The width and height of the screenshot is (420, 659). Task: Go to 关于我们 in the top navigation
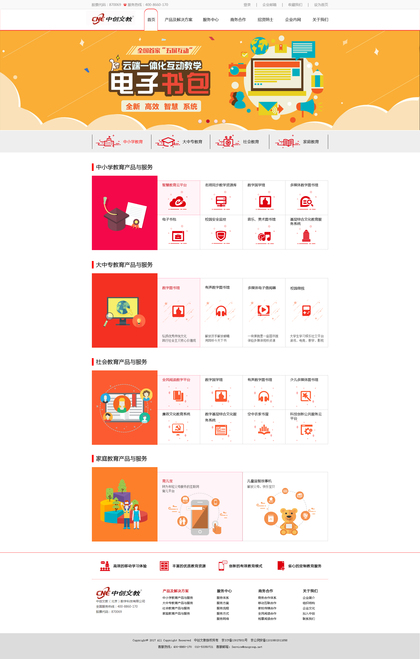(x=320, y=20)
